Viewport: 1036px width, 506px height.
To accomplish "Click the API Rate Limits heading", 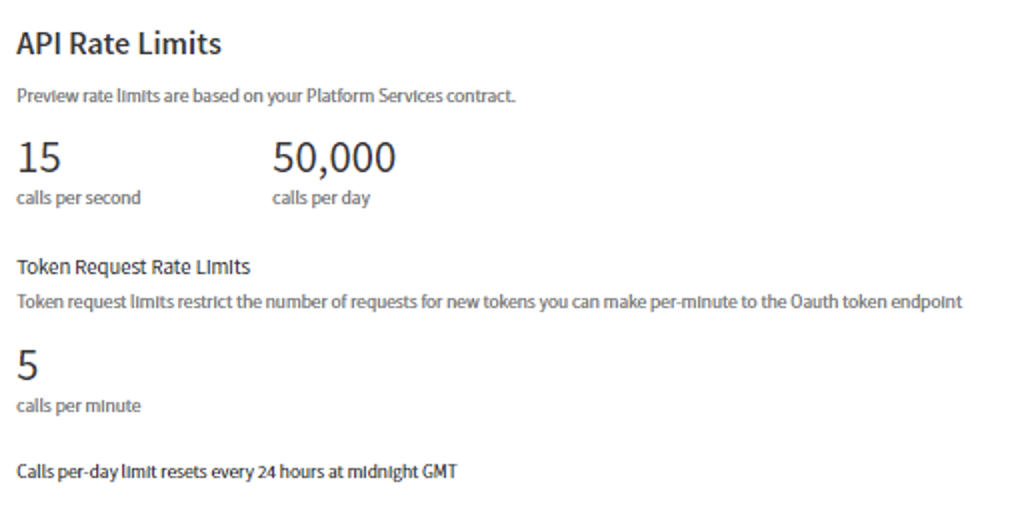I will click(x=119, y=44).
